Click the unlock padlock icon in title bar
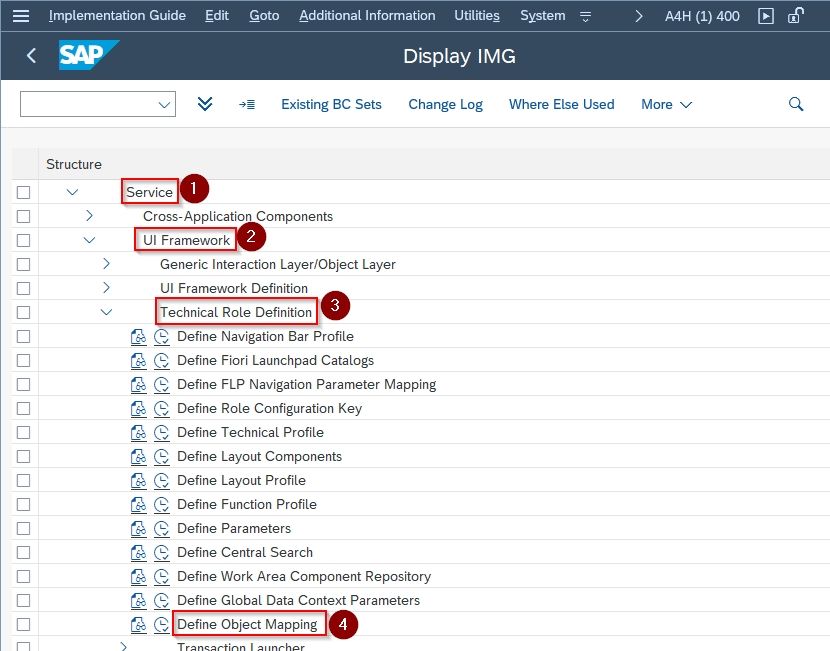 795,15
